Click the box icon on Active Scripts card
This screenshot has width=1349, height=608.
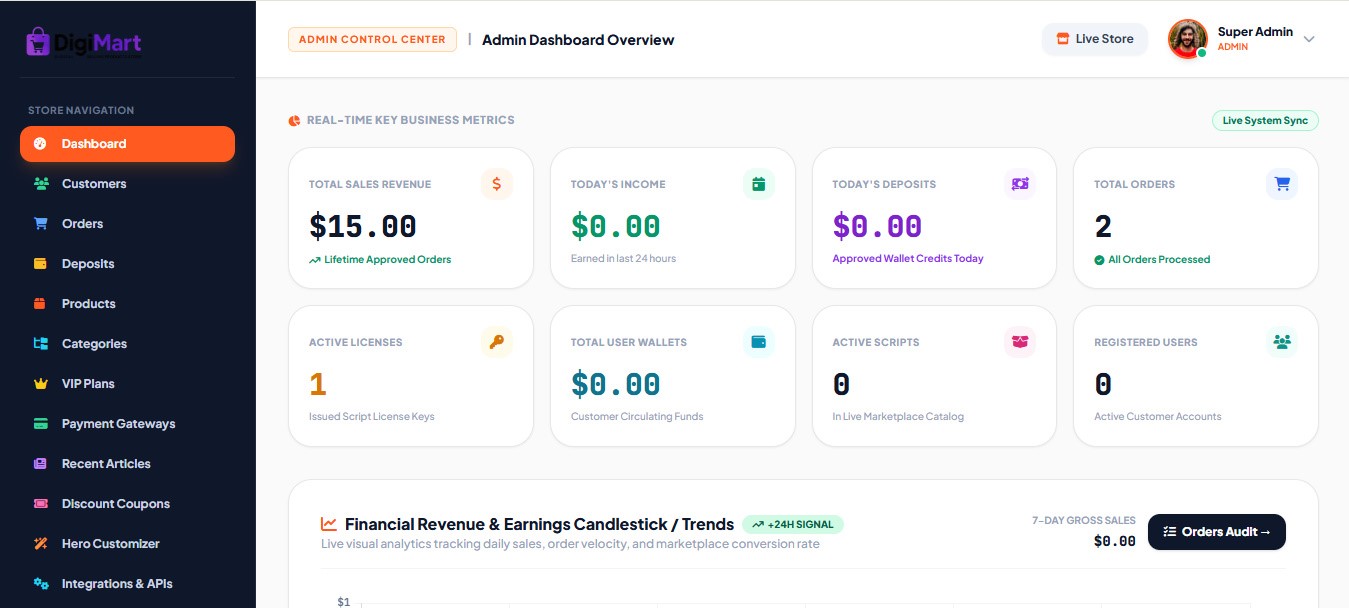1020,342
